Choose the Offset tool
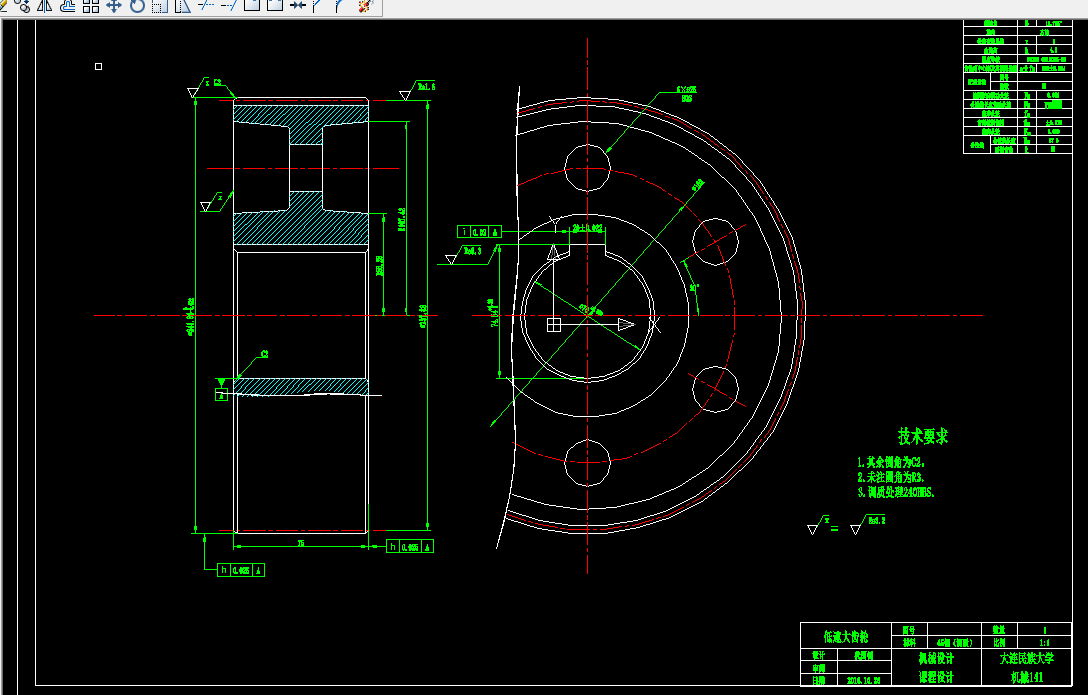The image size is (1088, 695). [x=68, y=6]
